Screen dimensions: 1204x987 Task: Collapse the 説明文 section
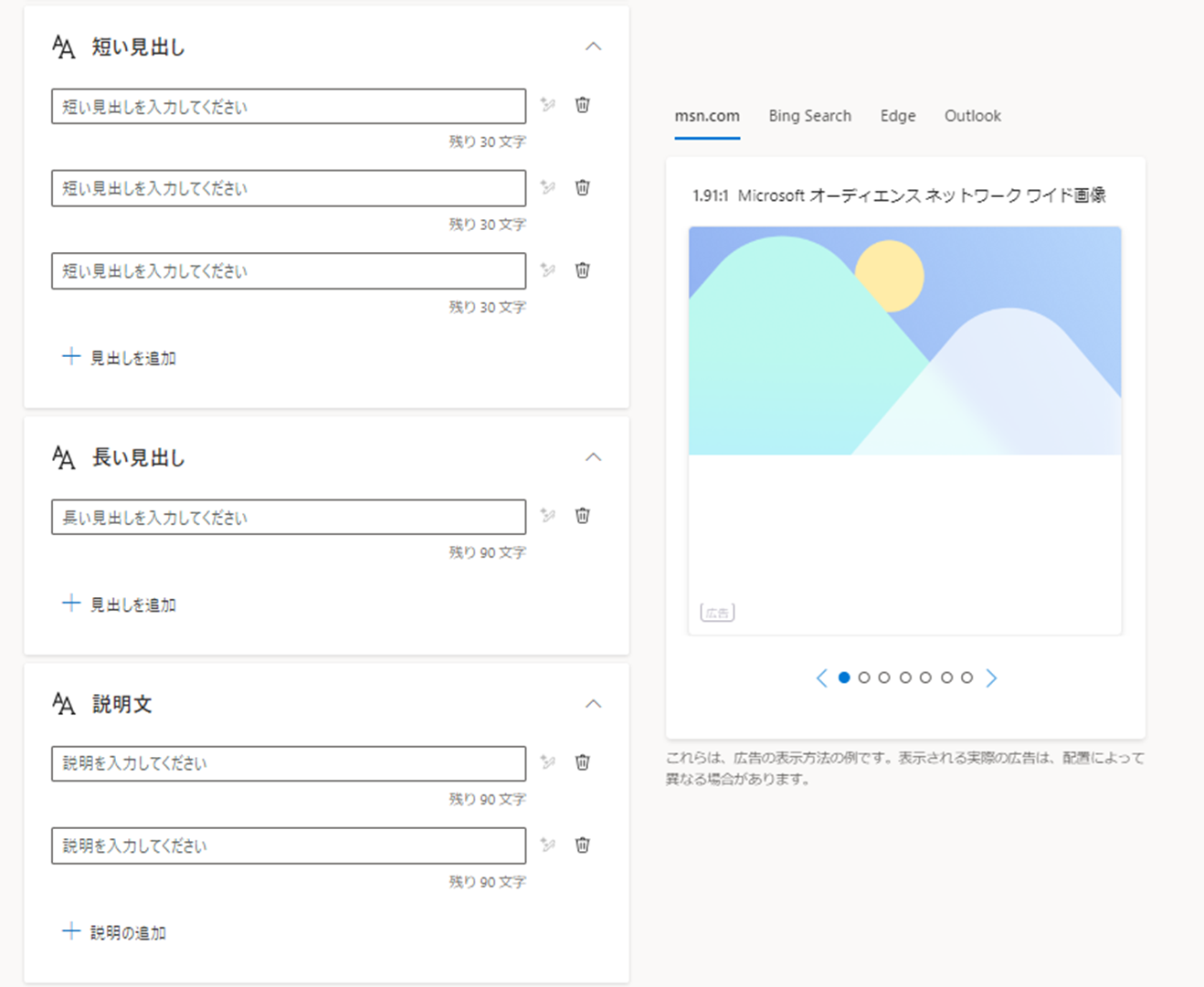coord(593,704)
